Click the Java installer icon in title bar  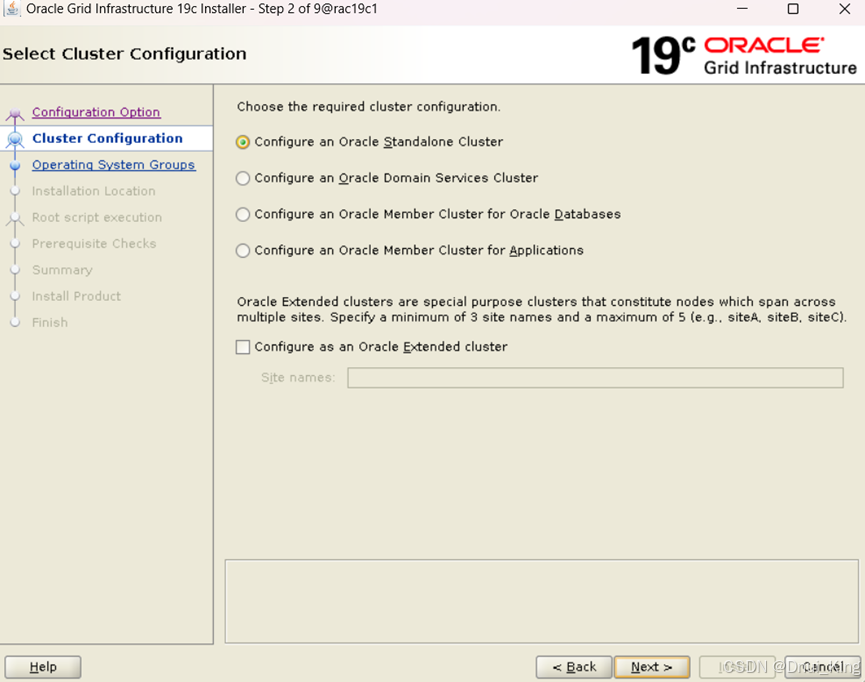(x=12, y=9)
